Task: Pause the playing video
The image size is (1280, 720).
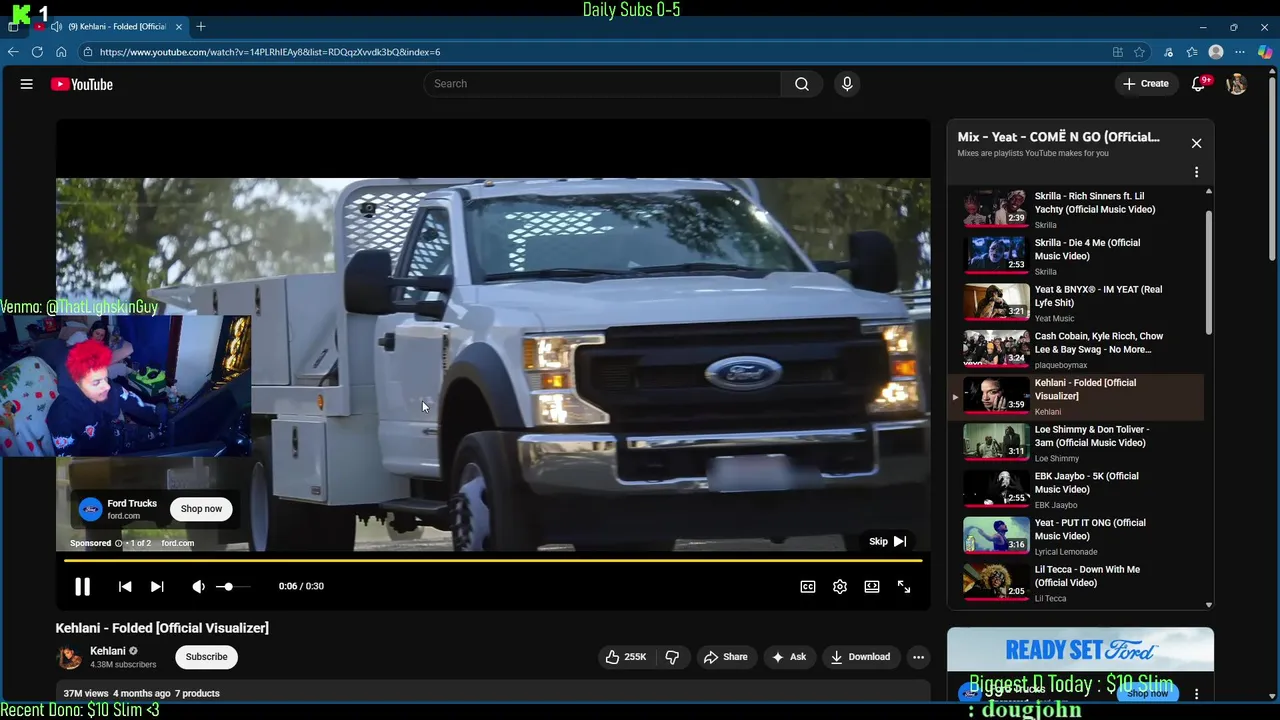Action: pyautogui.click(x=82, y=587)
